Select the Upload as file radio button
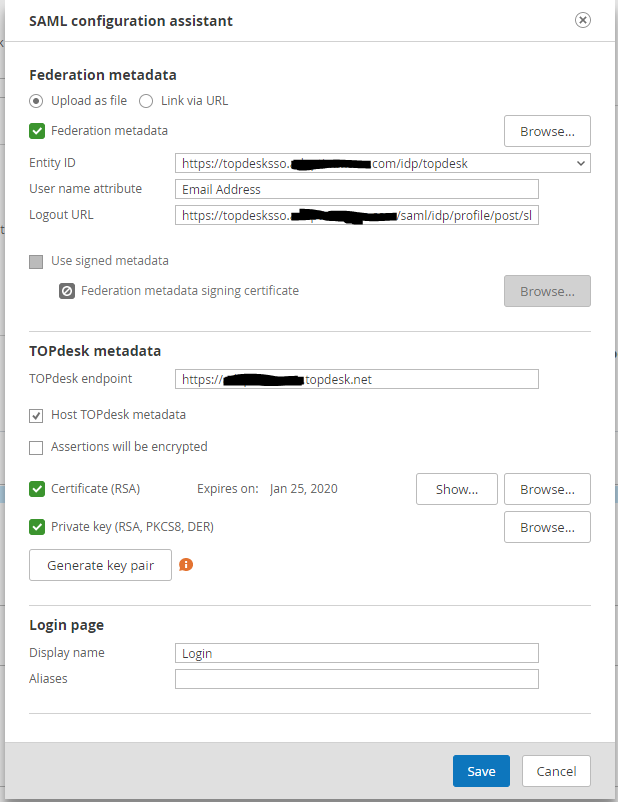This screenshot has height=802, width=618. pos(35,100)
